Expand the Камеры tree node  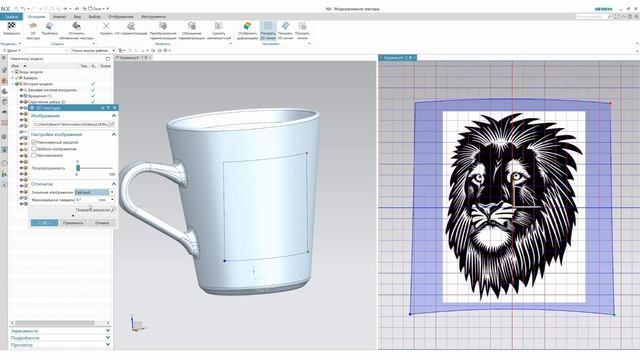[x=12, y=78]
